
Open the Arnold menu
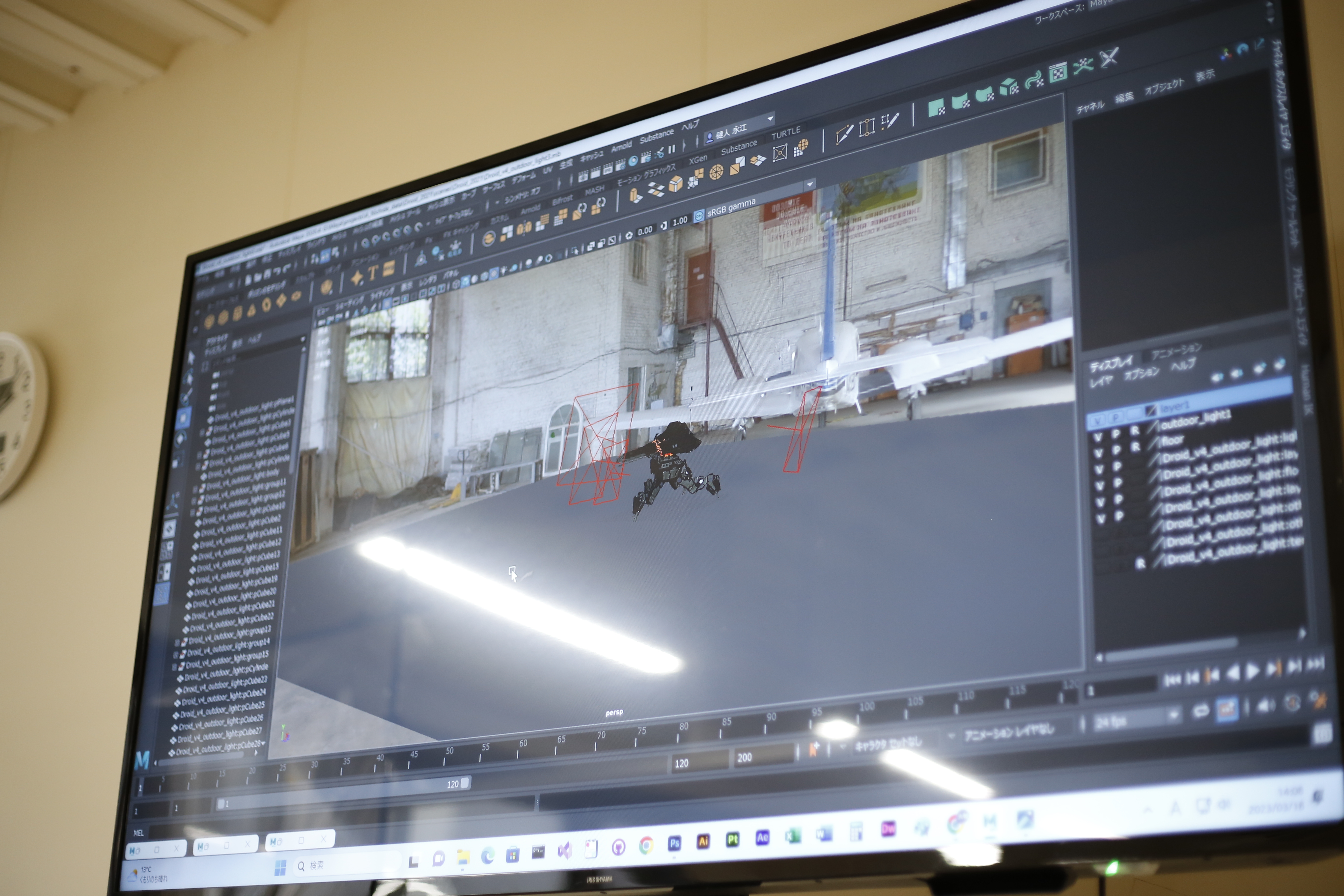point(621,147)
